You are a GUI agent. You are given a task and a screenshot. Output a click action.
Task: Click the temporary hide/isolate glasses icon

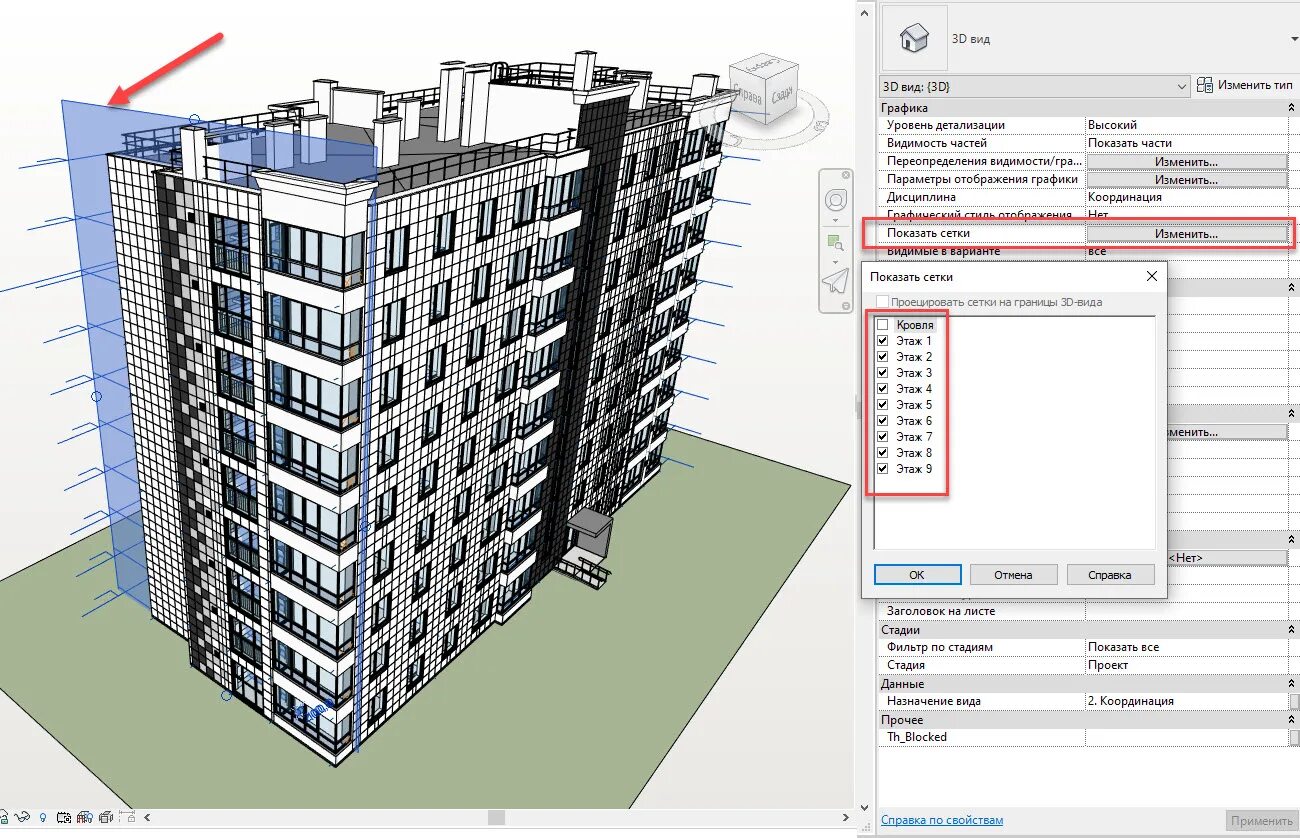click(22, 816)
